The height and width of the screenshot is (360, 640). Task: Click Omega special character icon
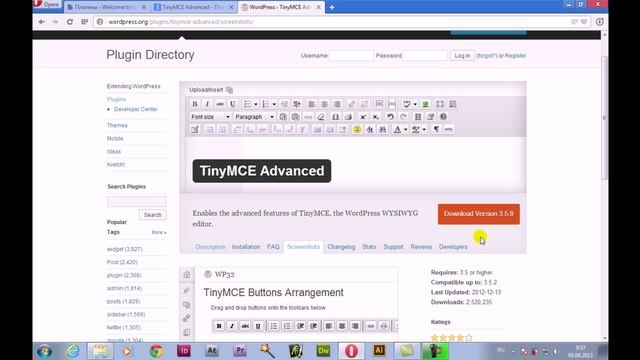(x=335, y=117)
